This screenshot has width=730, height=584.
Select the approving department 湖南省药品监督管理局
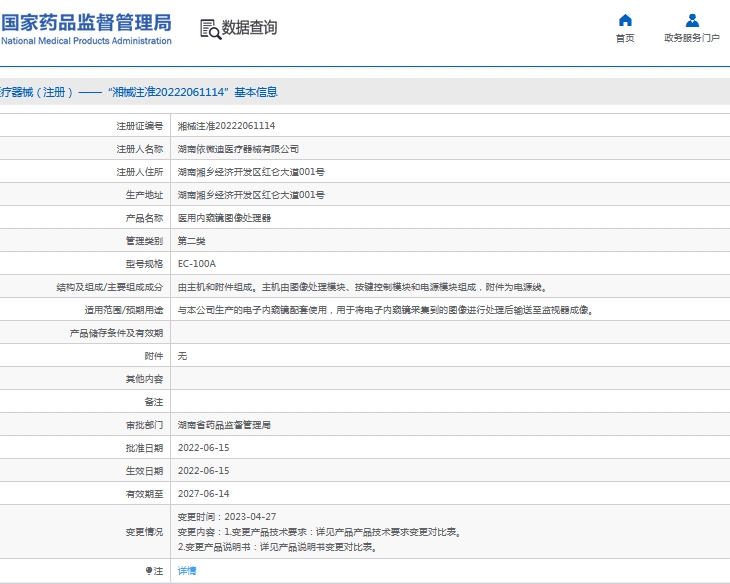pyautogui.click(x=224, y=425)
